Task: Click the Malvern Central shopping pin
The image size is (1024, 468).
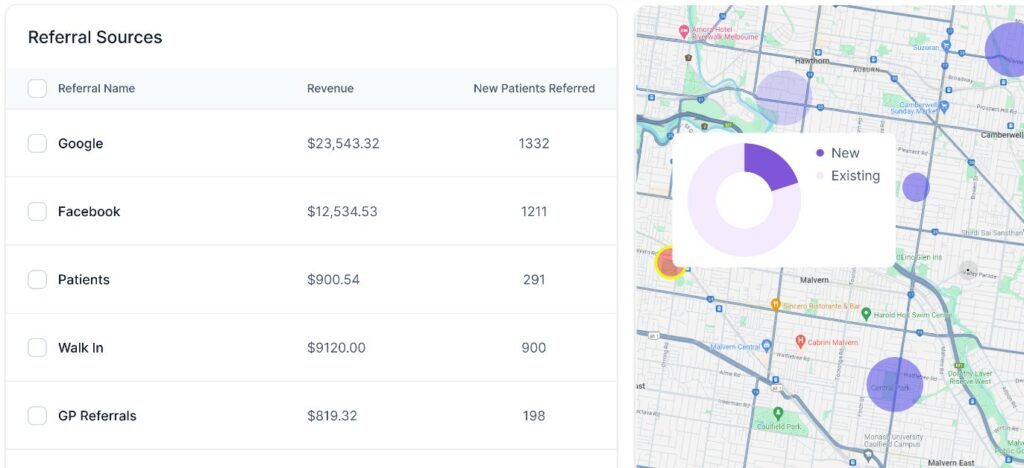Action: pyautogui.click(x=767, y=345)
